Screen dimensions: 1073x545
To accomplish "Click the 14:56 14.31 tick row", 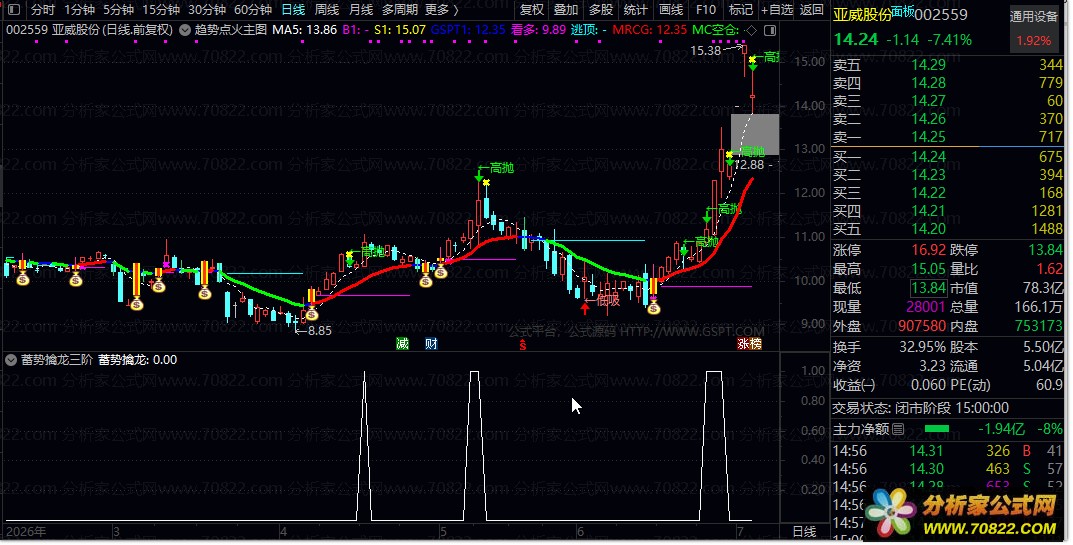I will pyautogui.click(x=948, y=451).
